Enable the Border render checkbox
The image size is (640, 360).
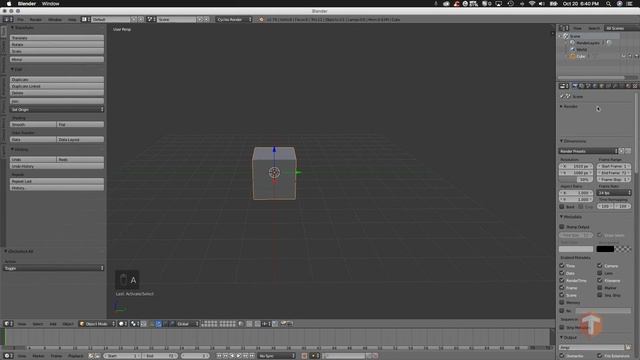coord(562,207)
